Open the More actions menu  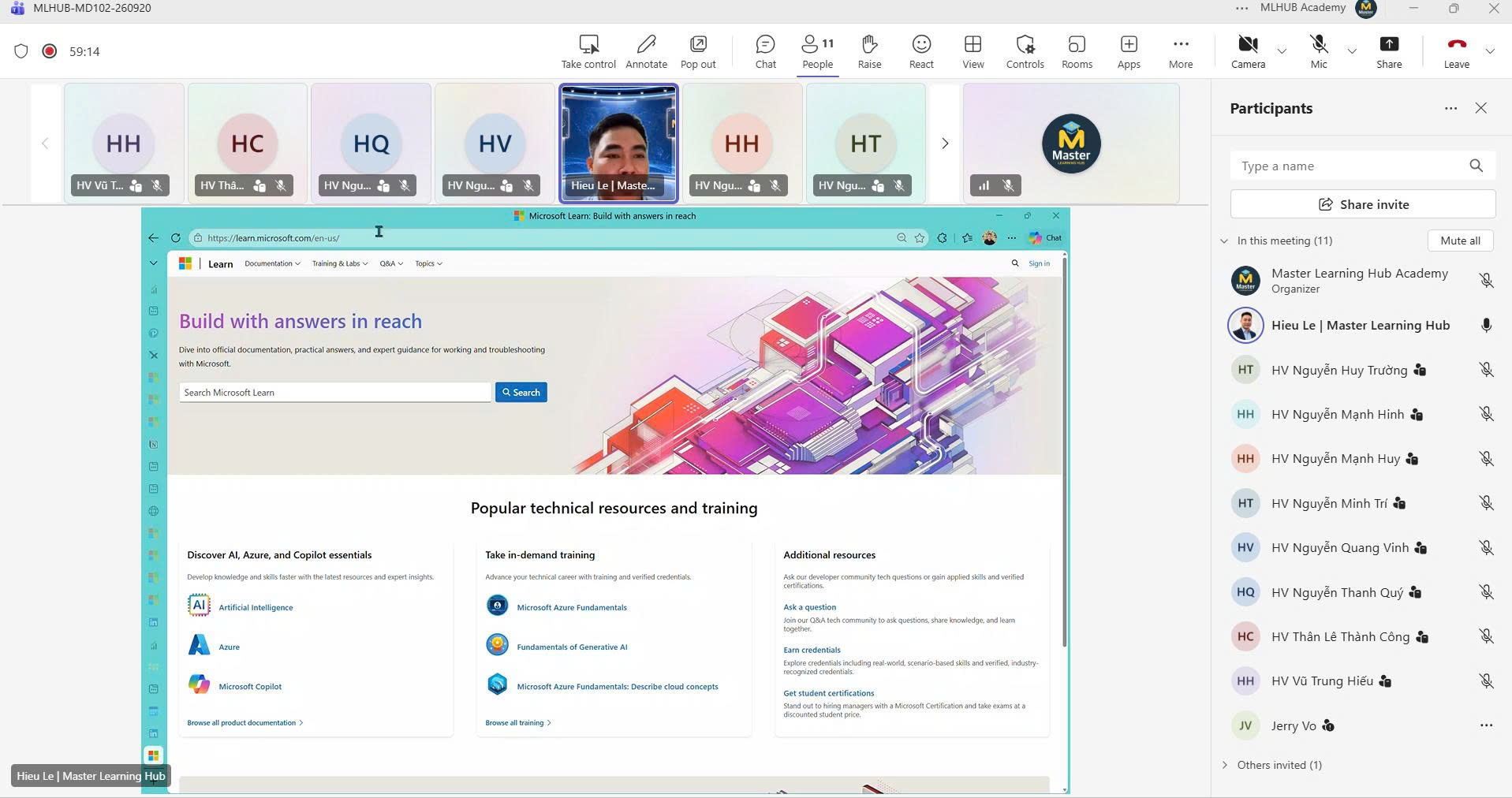pos(1180,52)
